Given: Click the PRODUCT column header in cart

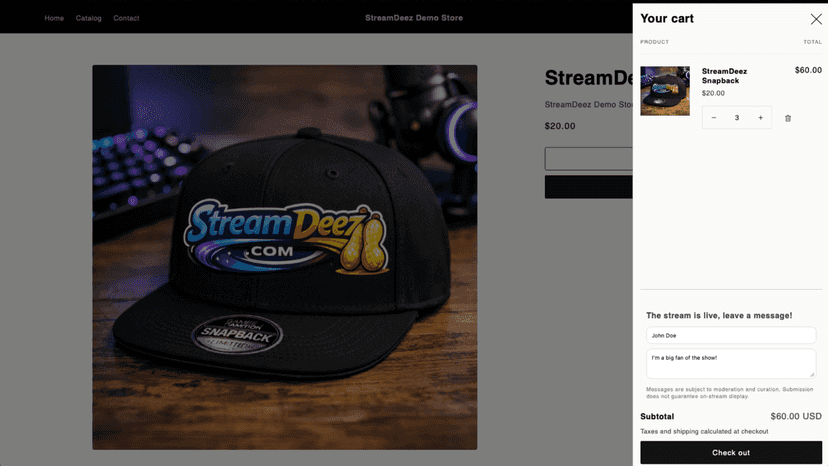Looking at the screenshot, I should 654,42.
